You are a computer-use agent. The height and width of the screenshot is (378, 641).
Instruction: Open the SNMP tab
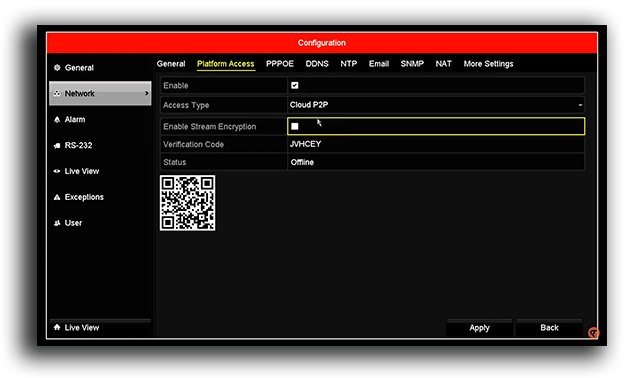412,64
